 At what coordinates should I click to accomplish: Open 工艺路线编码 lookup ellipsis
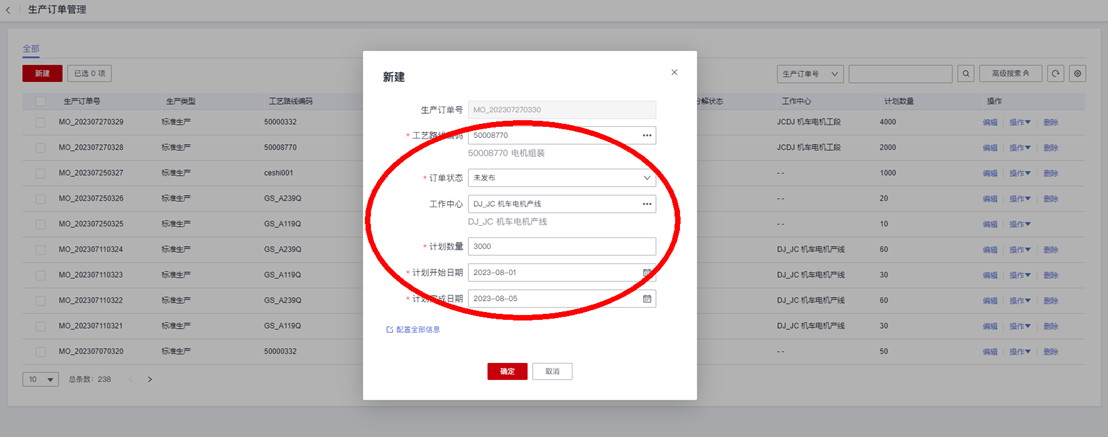[647, 135]
